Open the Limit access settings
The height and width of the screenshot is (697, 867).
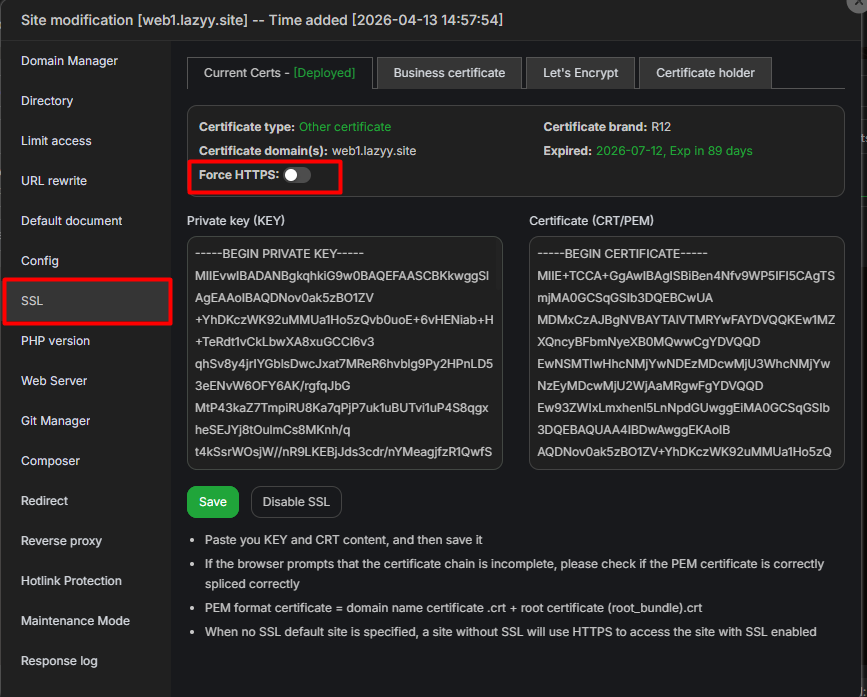[x=56, y=141]
